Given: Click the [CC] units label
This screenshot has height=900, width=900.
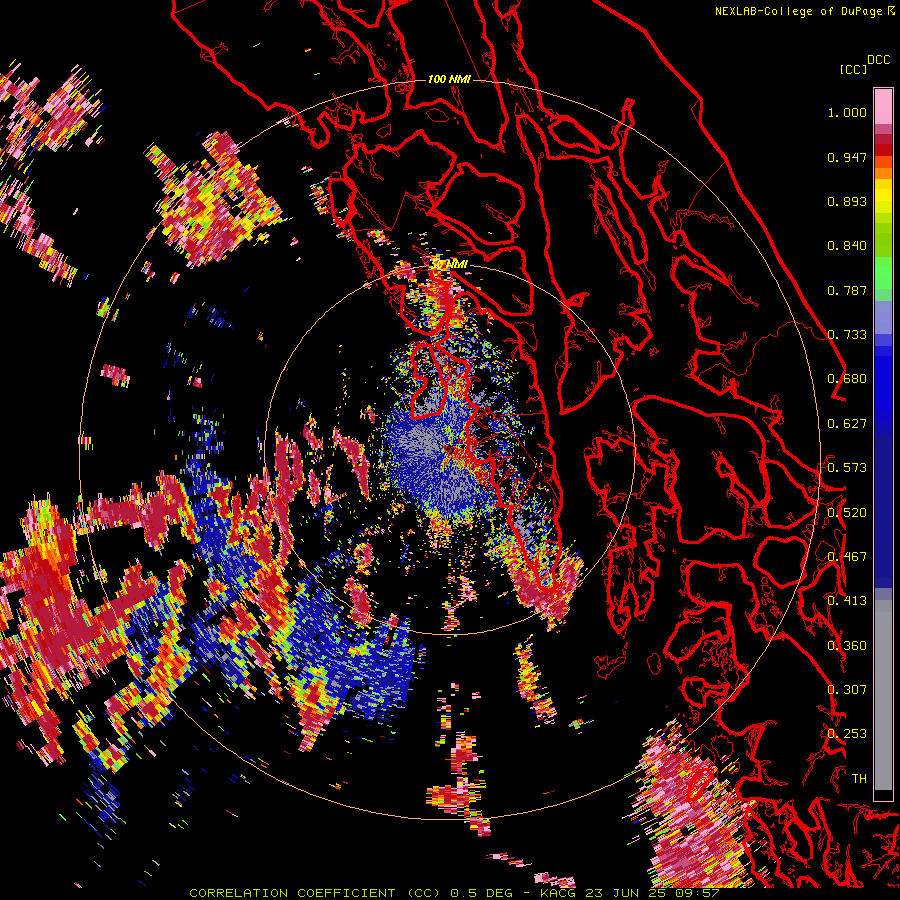Looking at the screenshot, I should [x=853, y=69].
